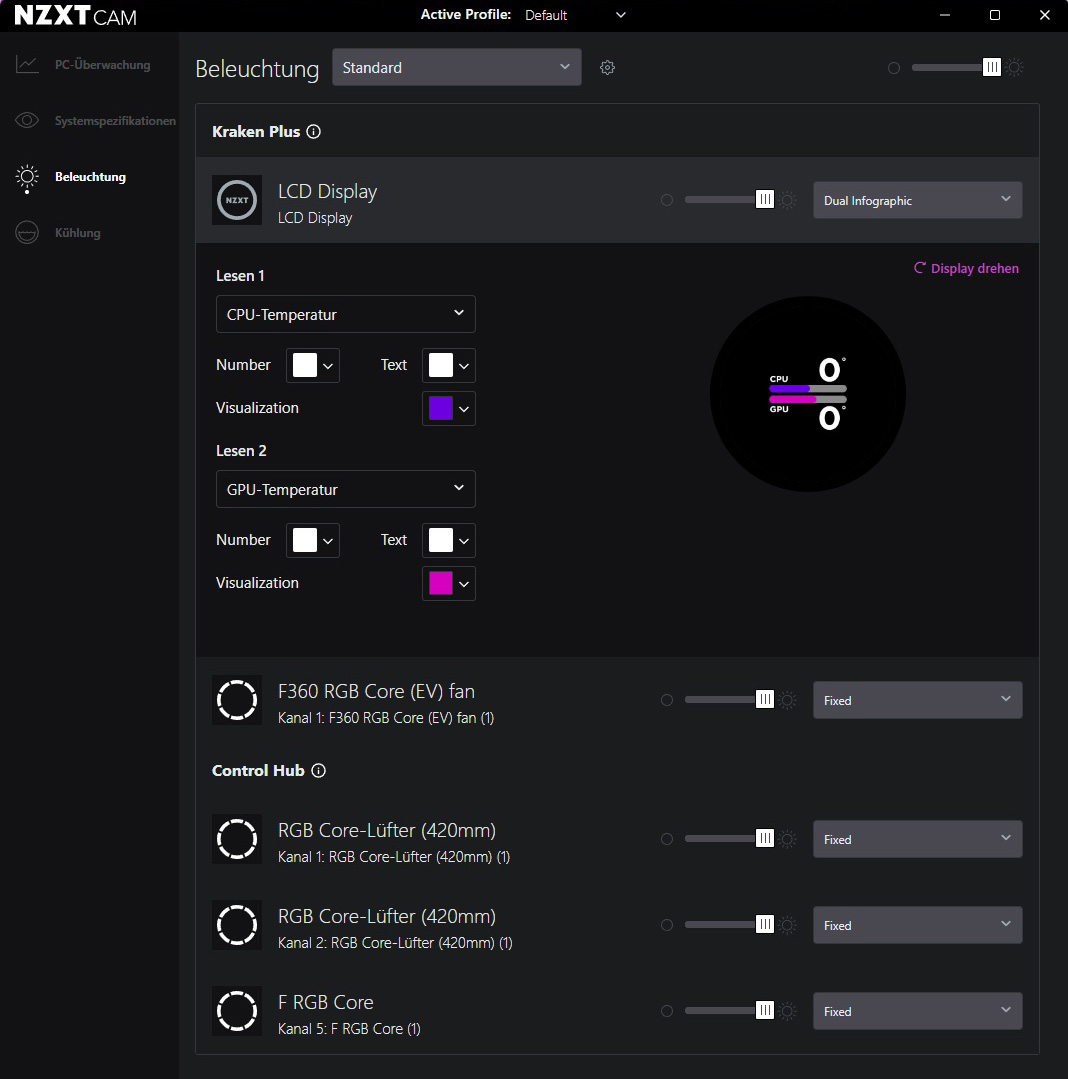Click Kanal 1 RGB Core-Lüfter brightness slider
The image size is (1068, 1079).
729,839
